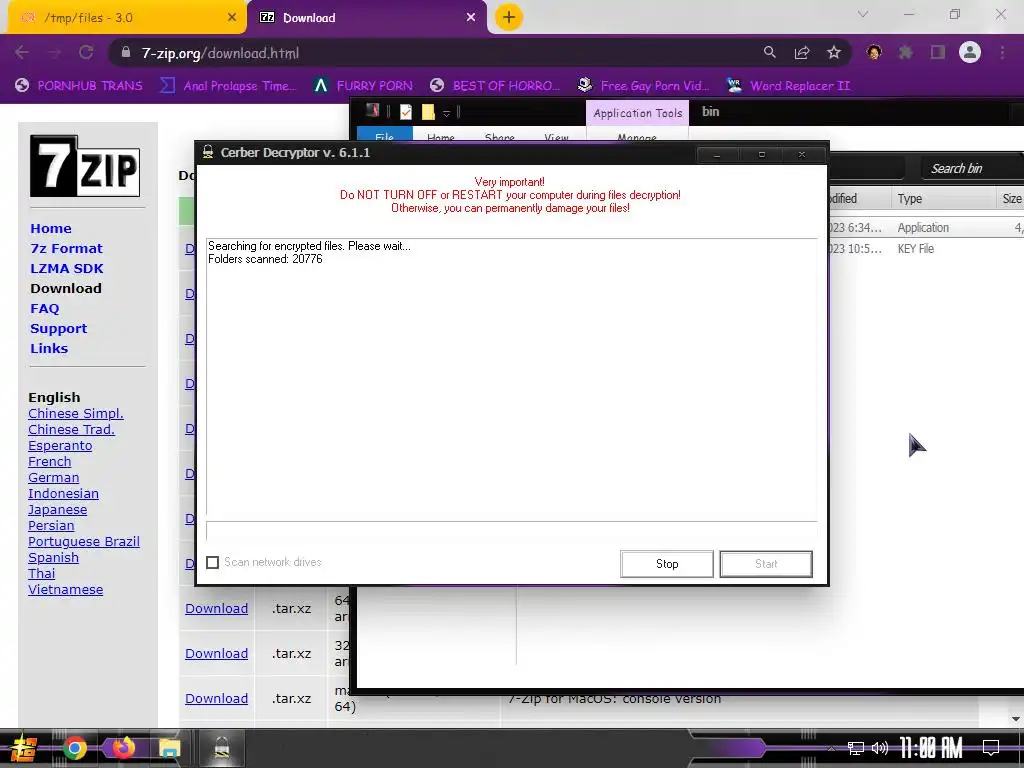1024x768 pixels.
Task: Expand the Explorer quick access toolbar dropdown arrow
Action: point(447,114)
